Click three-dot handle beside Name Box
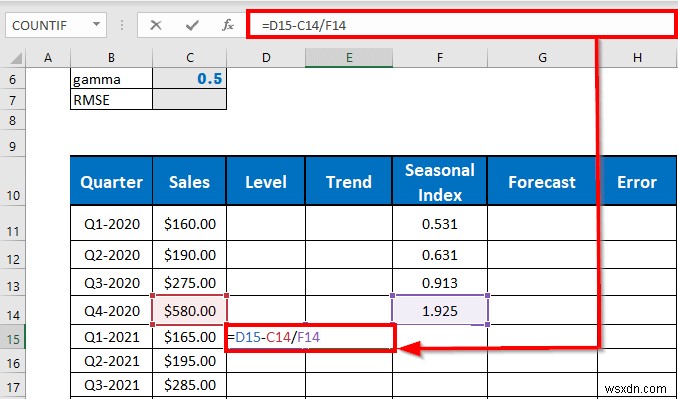 click(122, 26)
